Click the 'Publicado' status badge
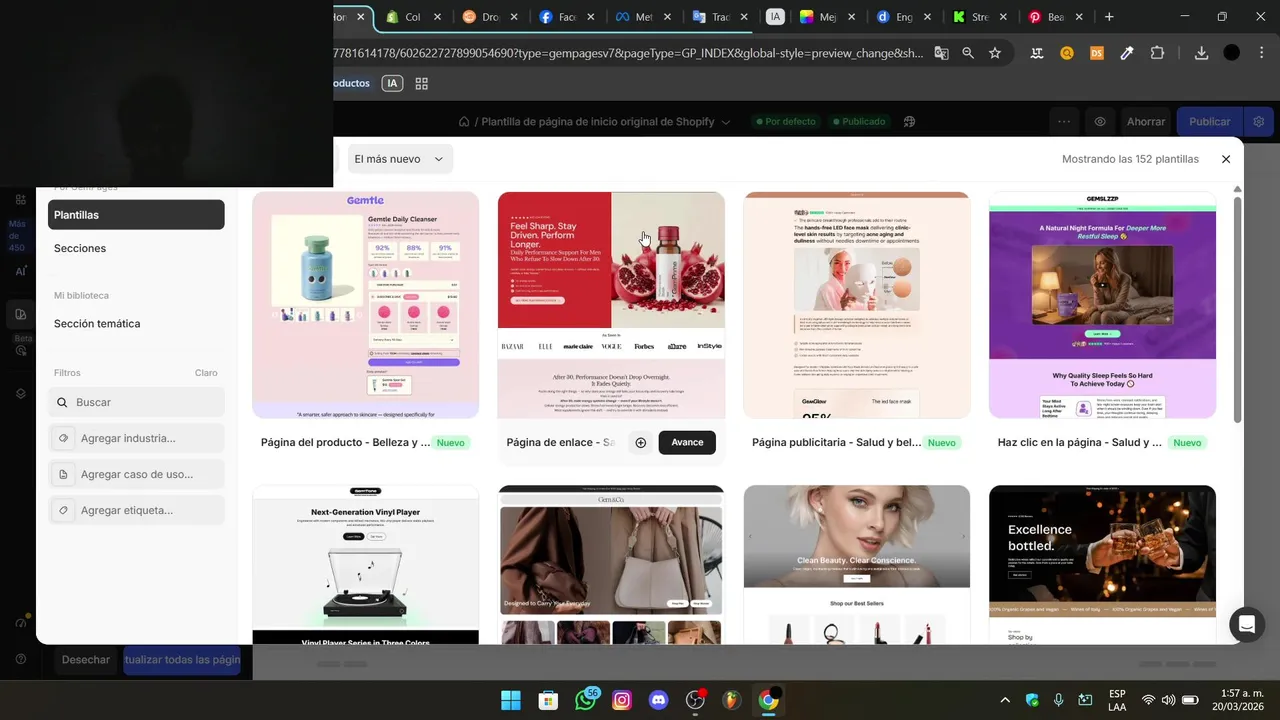1280x720 pixels. 858,122
